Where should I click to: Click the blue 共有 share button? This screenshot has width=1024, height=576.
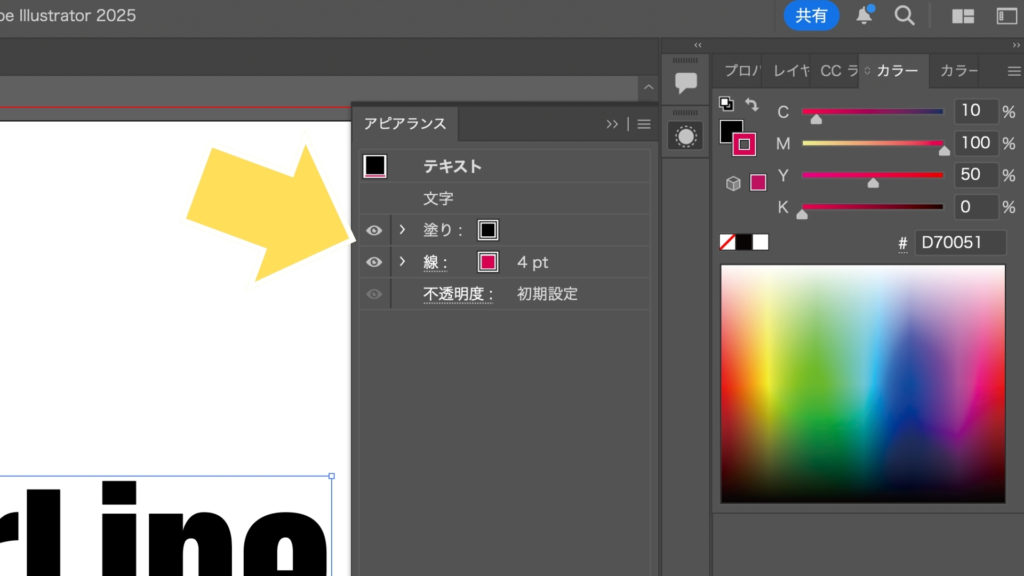pos(811,16)
